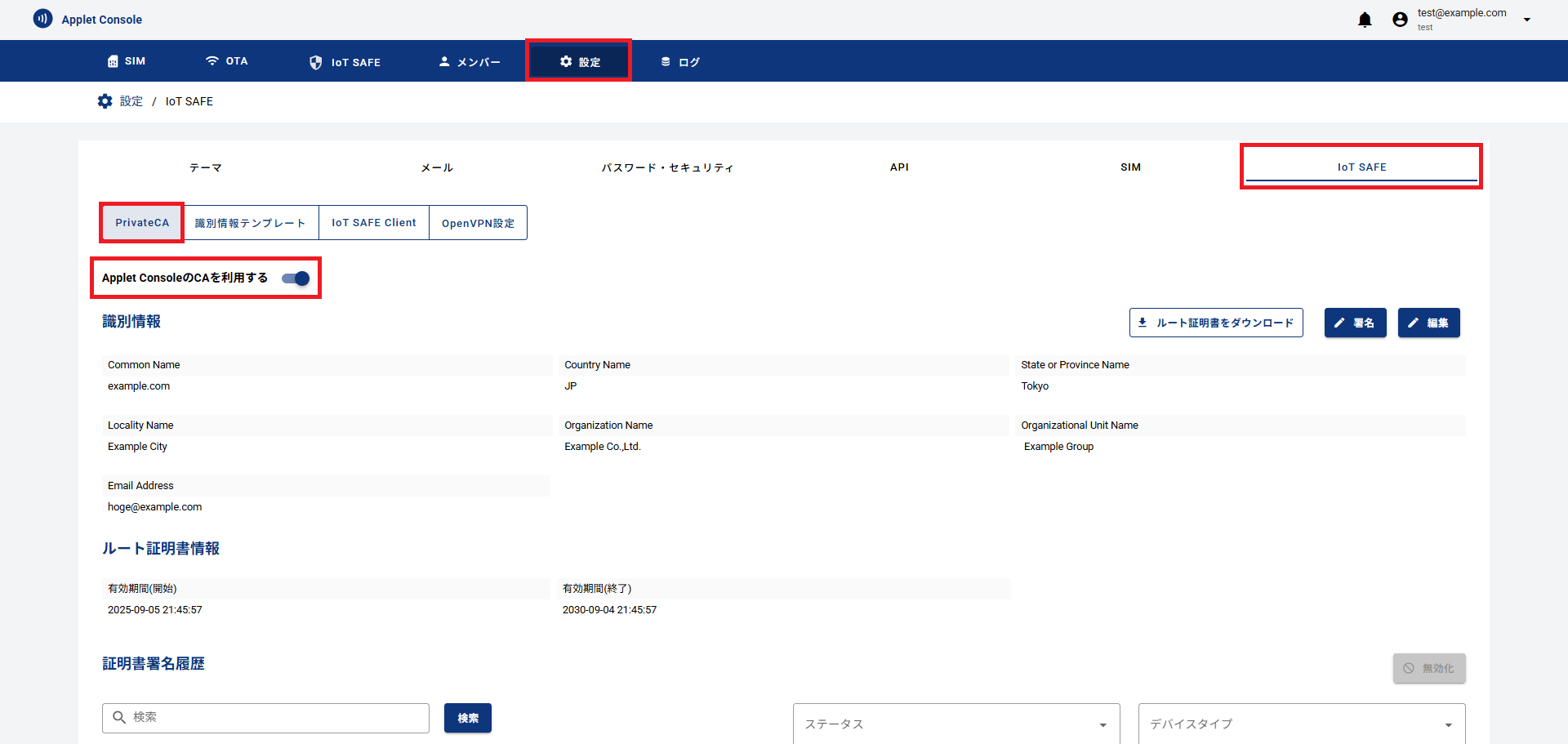Click the ルート証明書をダウンロード button
The width and height of the screenshot is (1568, 744).
pos(1215,323)
